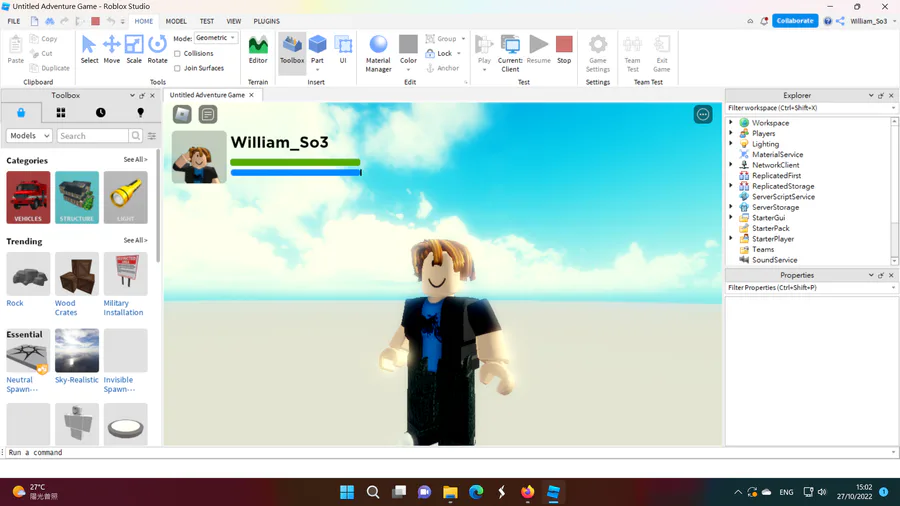The image size is (900, 506).
Task: Click See All next to Categories
Action: (135, 159)
